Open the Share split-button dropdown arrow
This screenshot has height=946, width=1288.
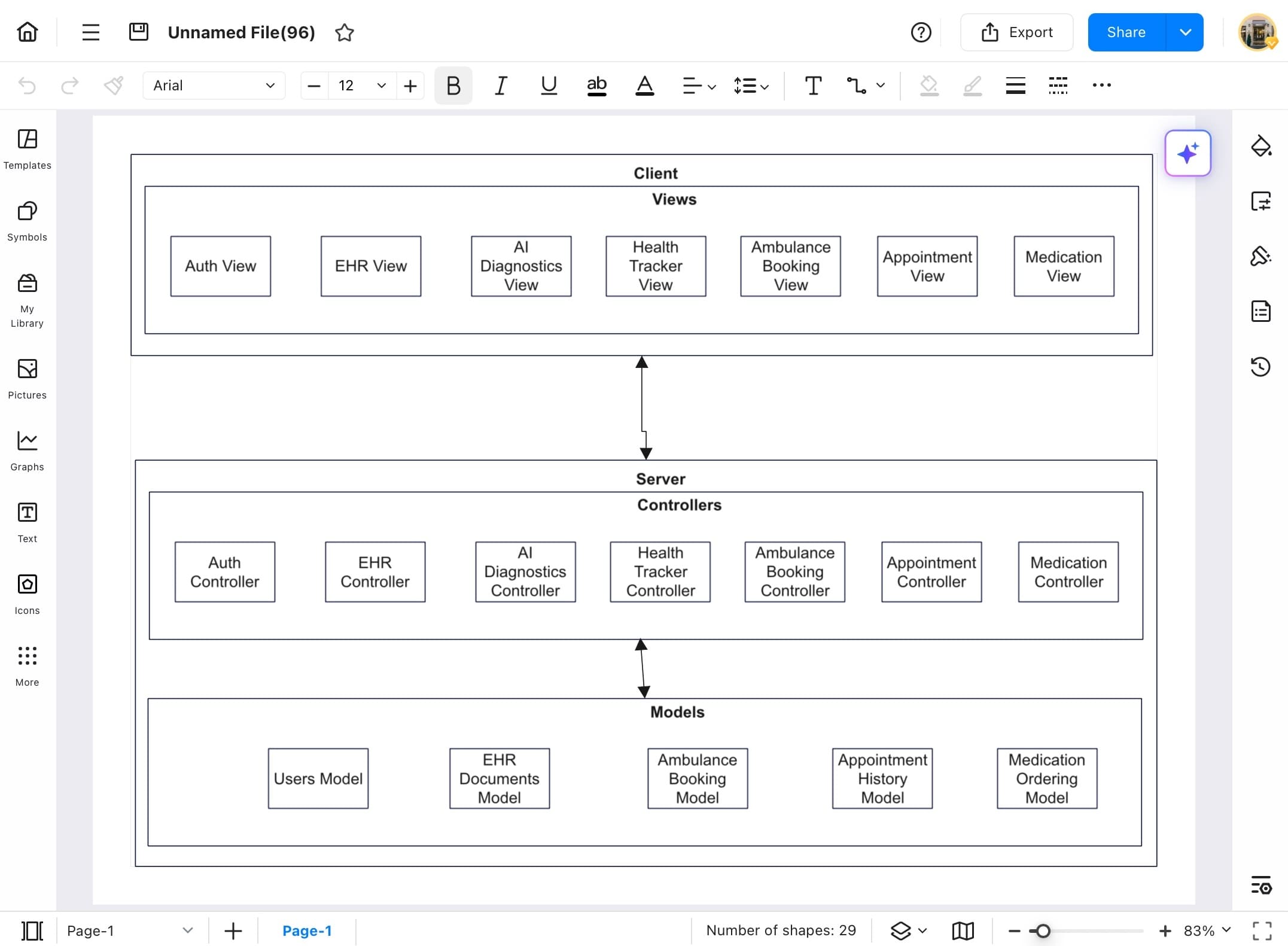pos(1185,32)
